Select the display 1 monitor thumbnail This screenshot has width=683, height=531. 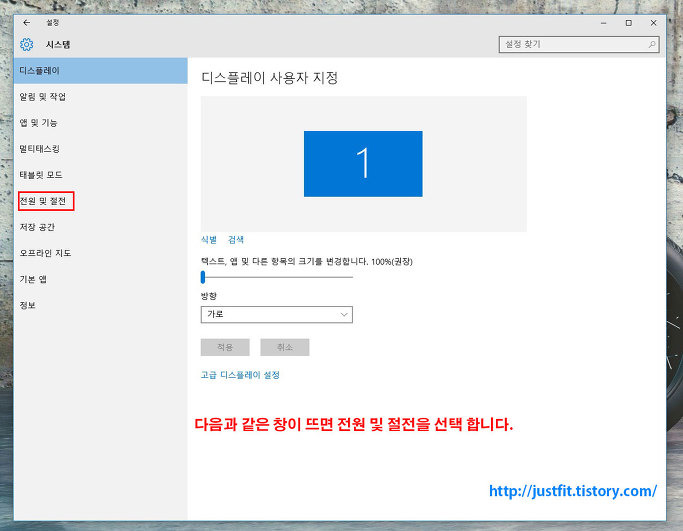(x=363, y=164)
